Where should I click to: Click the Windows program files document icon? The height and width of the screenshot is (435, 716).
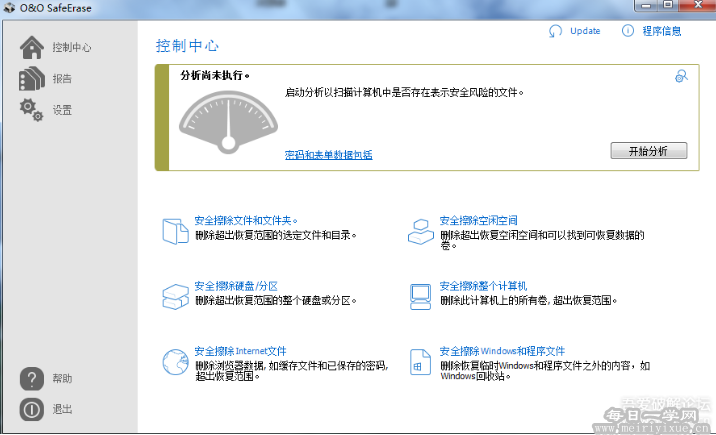(421, 362)
